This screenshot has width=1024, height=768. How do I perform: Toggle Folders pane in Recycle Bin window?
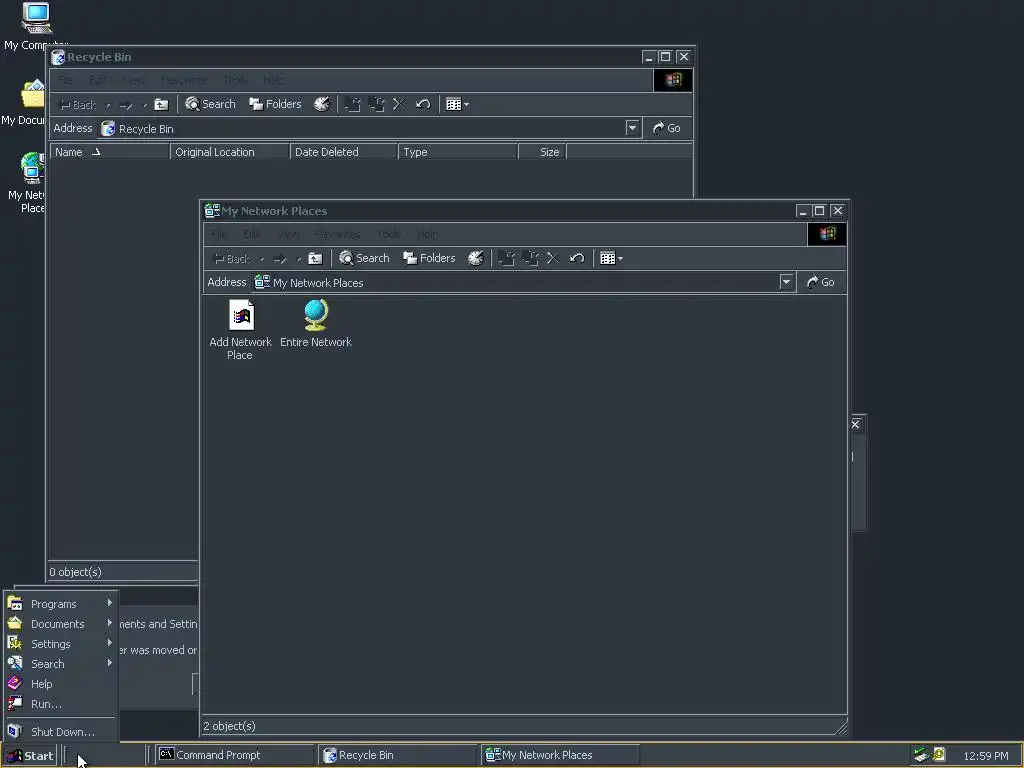[275, 104]
